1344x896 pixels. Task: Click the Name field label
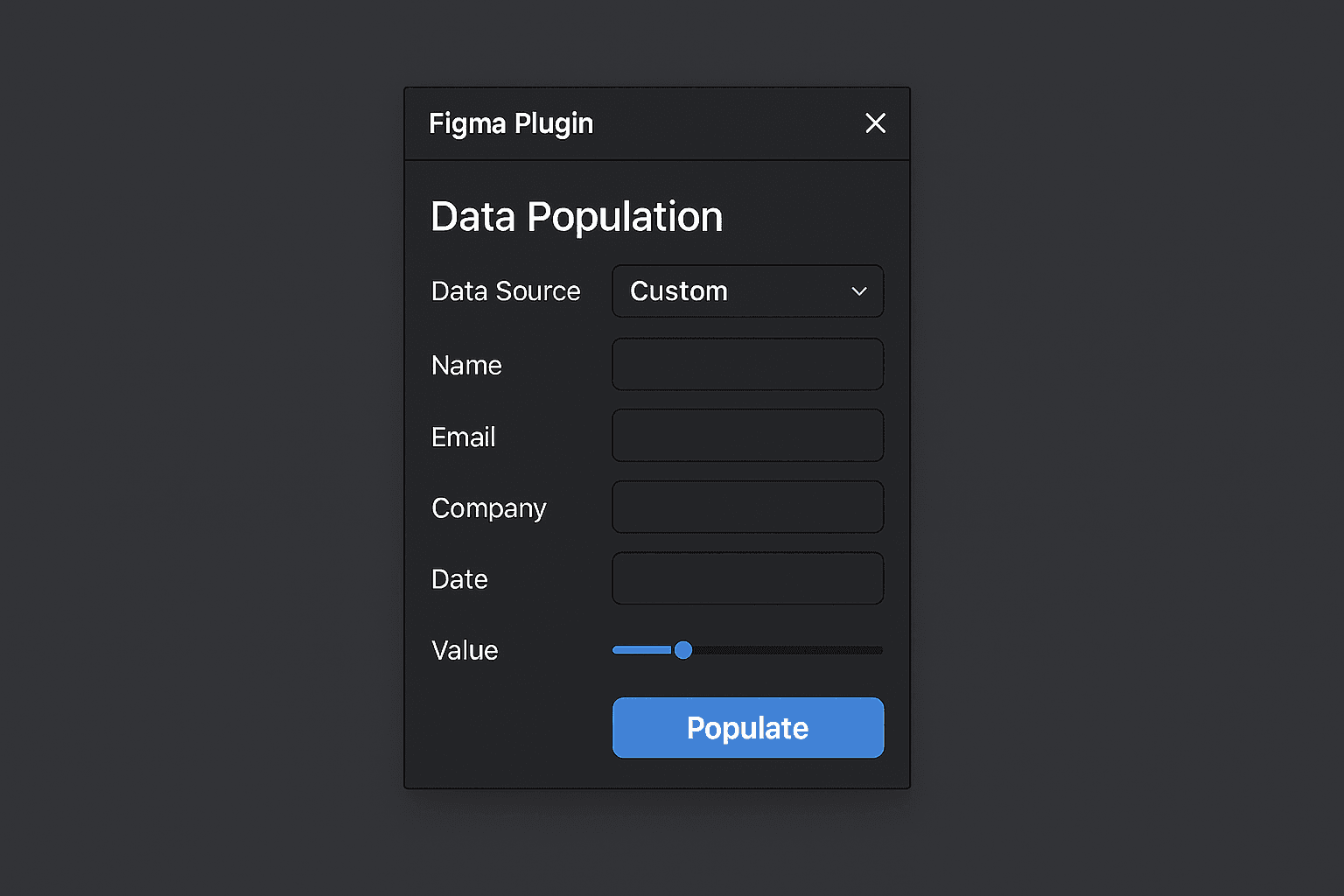click(x=466, y=366)
